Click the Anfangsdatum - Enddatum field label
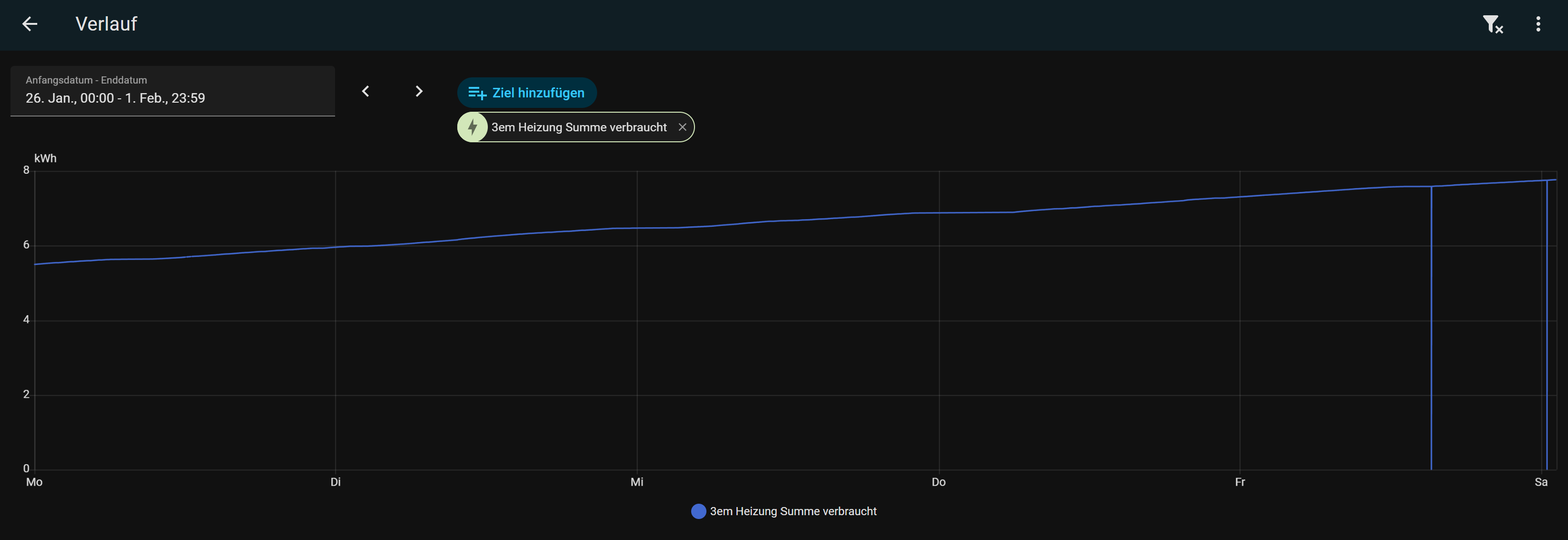This screenshot has width=1568, height=540. (x=86, y=80)
